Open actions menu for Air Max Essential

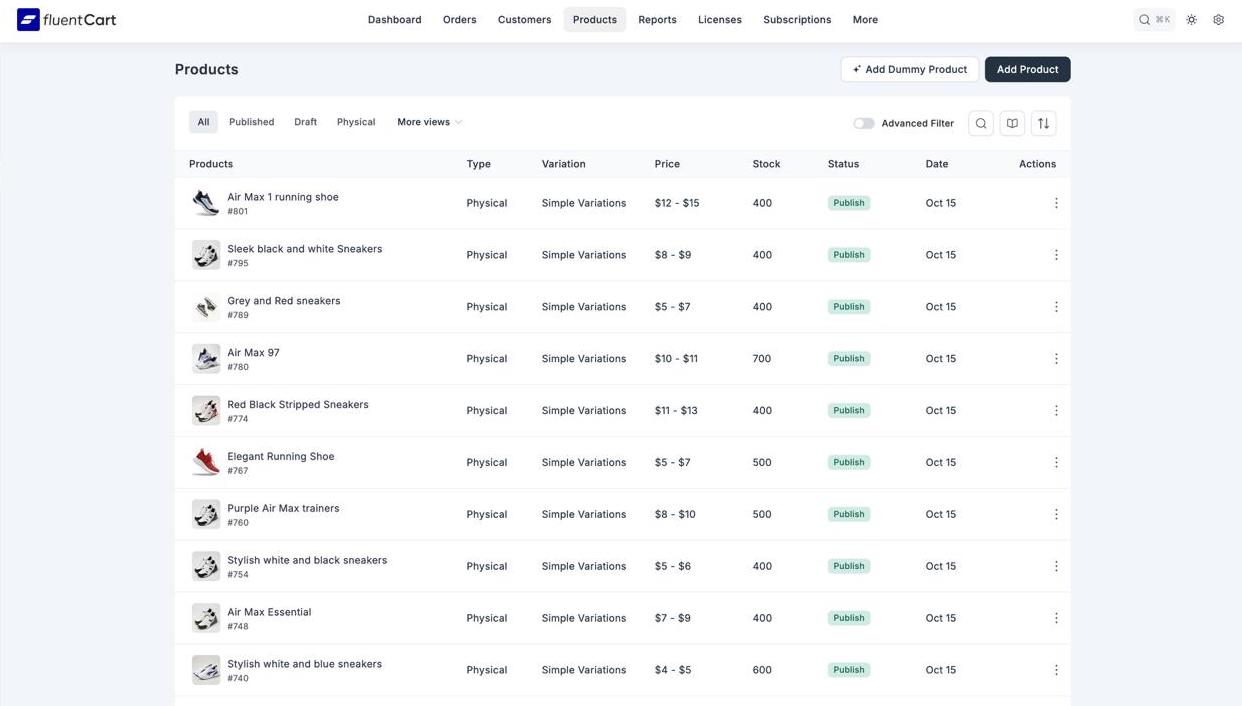[1055, 618]
